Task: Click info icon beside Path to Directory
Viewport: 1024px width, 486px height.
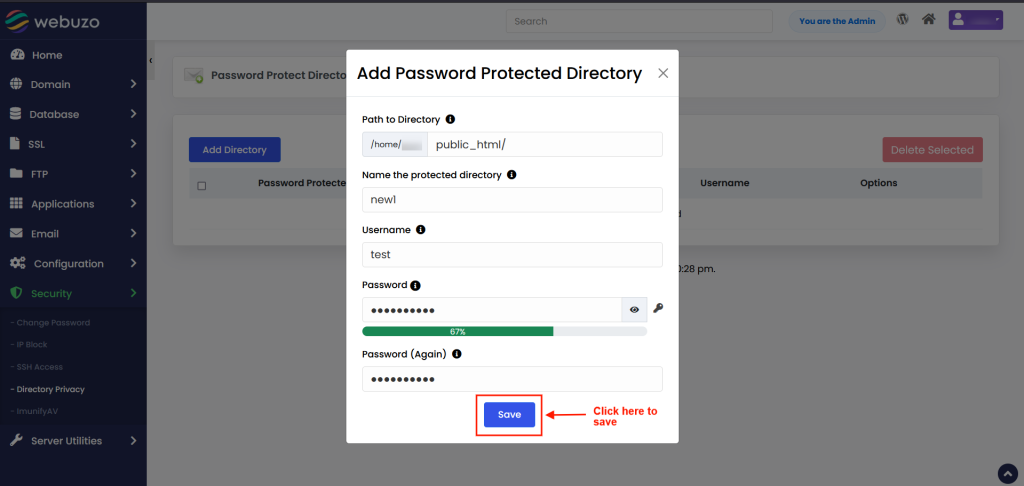Action: [450, 119]
